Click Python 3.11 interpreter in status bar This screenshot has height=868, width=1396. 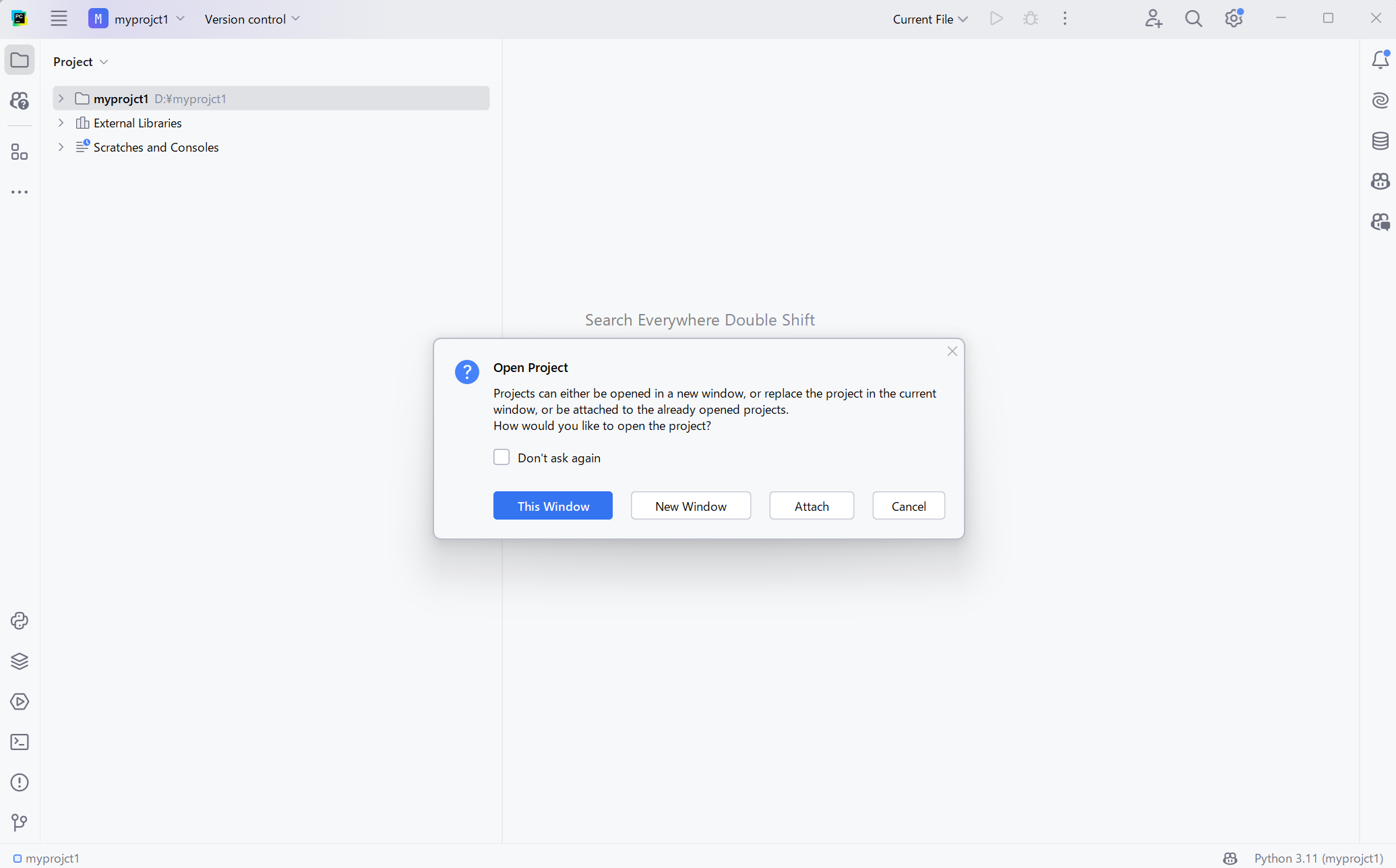tap(1318, 858)
